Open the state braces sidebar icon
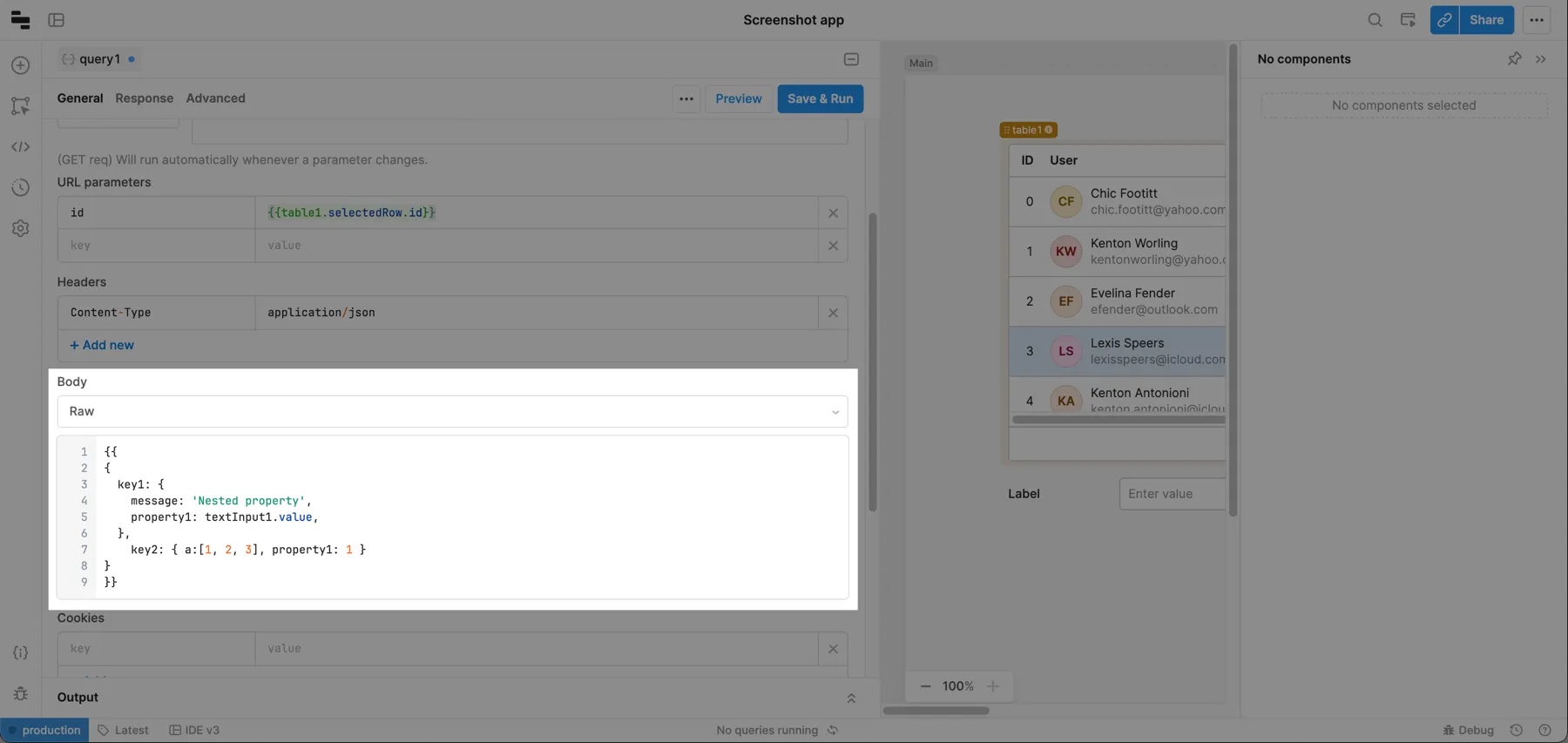1568x743 pixels. [x=21, y=652]
